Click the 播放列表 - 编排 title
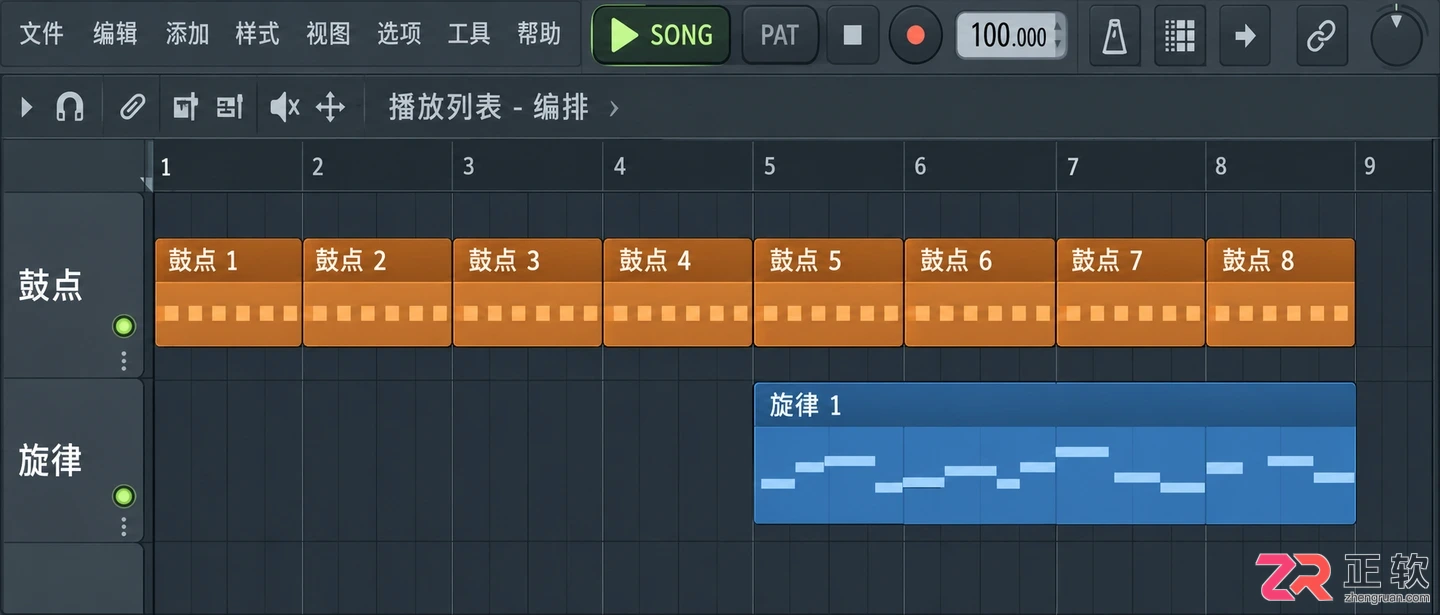 coord(488,107)
